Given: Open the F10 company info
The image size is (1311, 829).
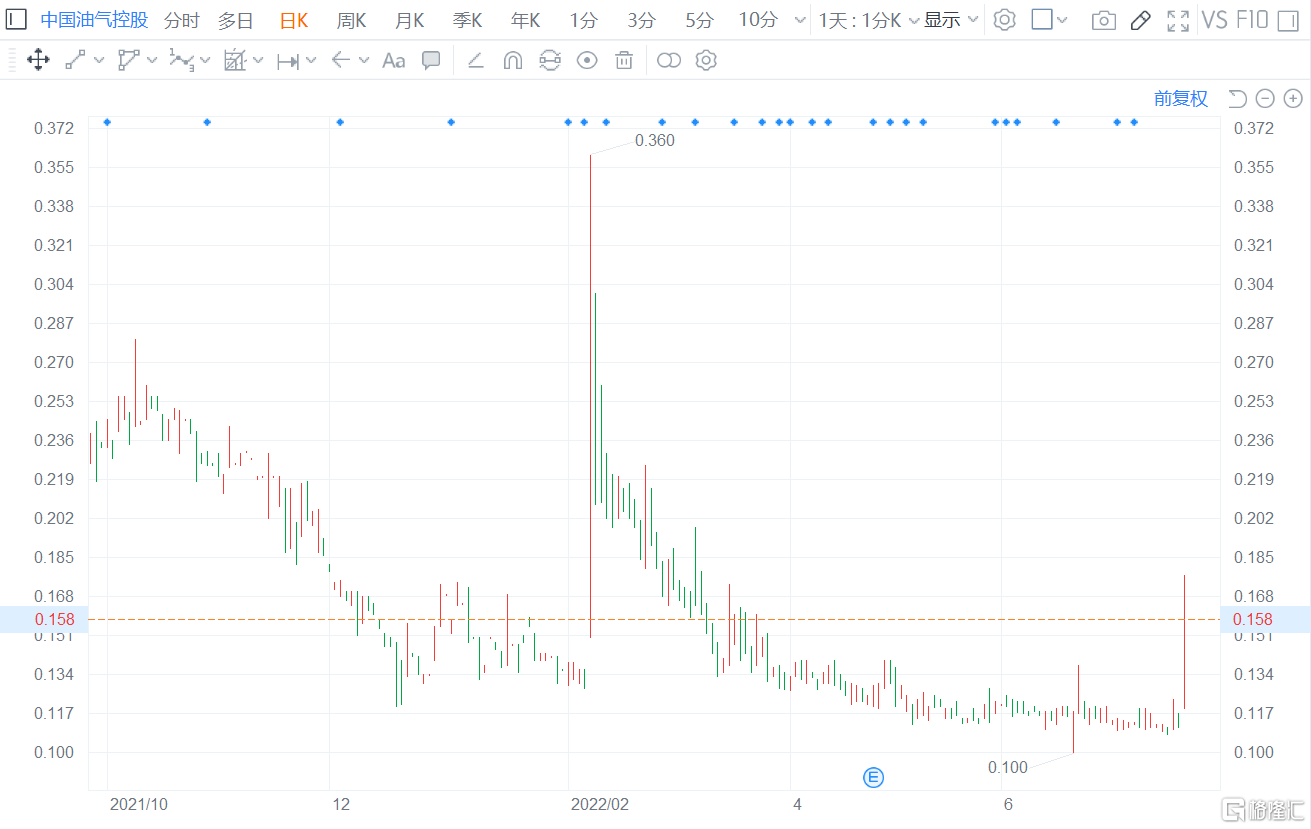Looking at the screenshot, I should pos(1252,20).
